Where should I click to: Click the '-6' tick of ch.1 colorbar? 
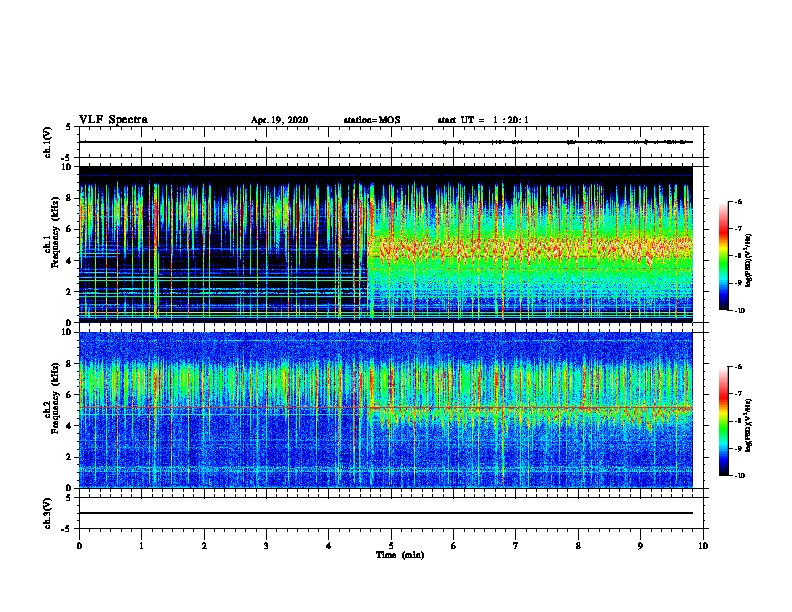738,202
